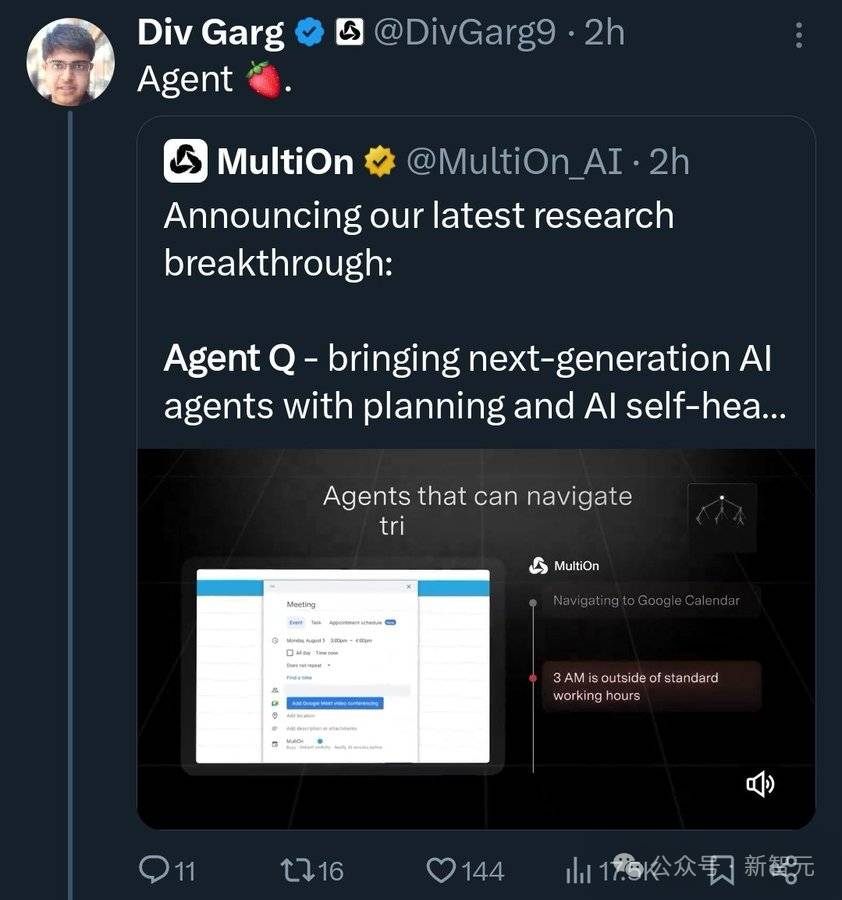Click the MultiOn logo avatar in quoted tweet
Viewport: 842px width, 900px height.
[186, 161]
